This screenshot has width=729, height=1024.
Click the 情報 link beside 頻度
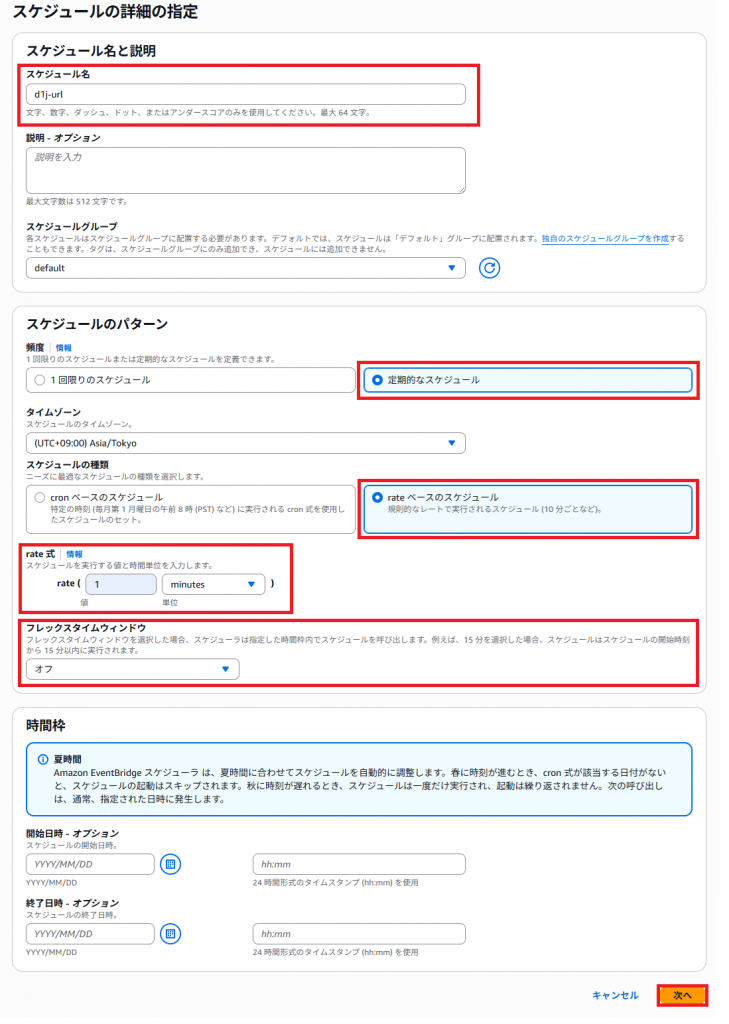pos(64,348)
